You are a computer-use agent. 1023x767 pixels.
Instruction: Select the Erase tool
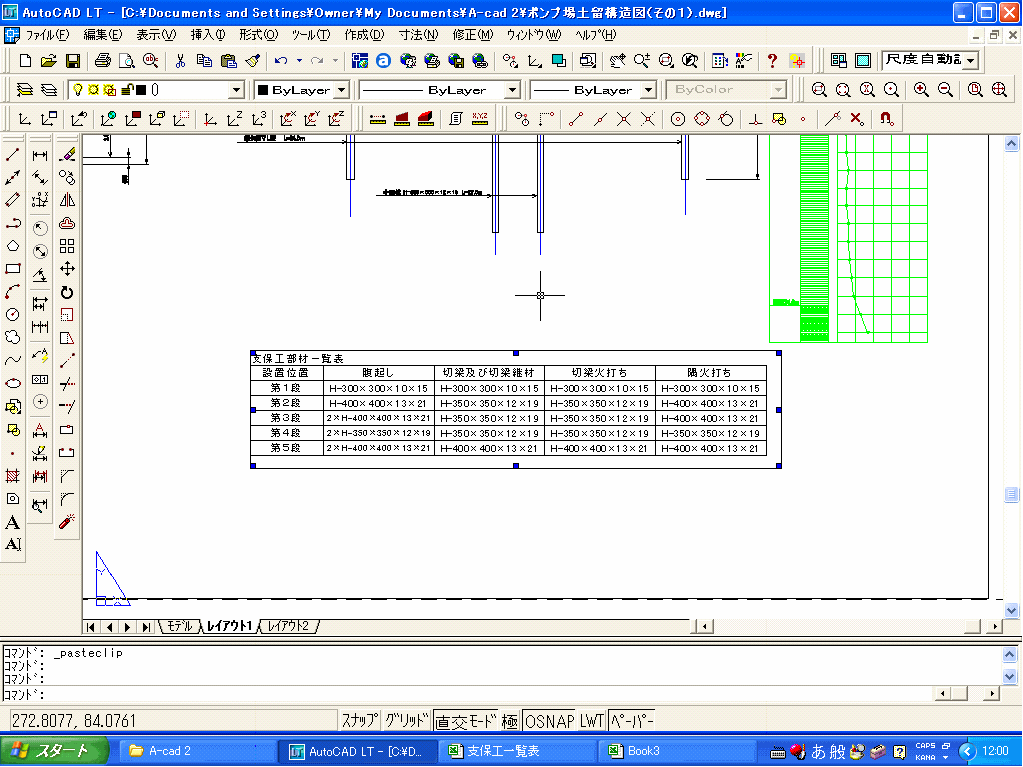pos(67,155)
